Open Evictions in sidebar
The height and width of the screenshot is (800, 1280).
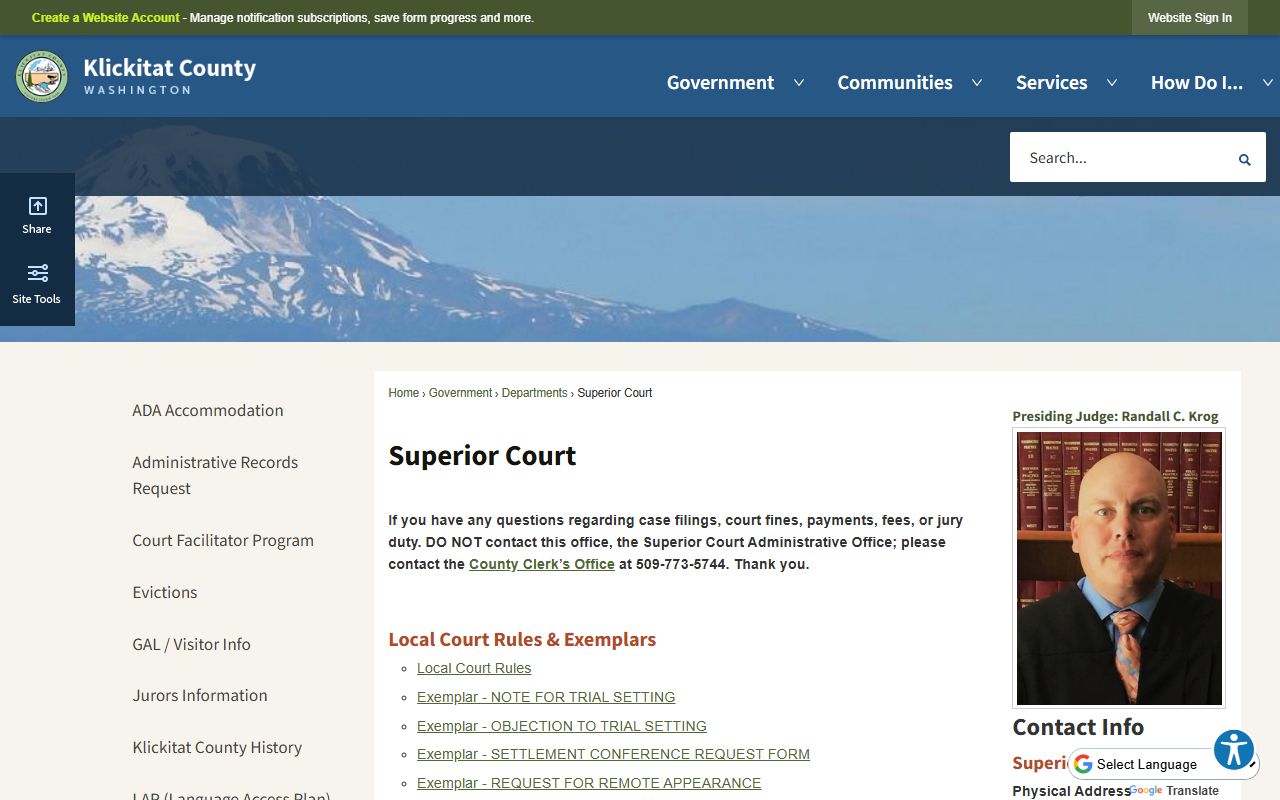pos(165,592)
